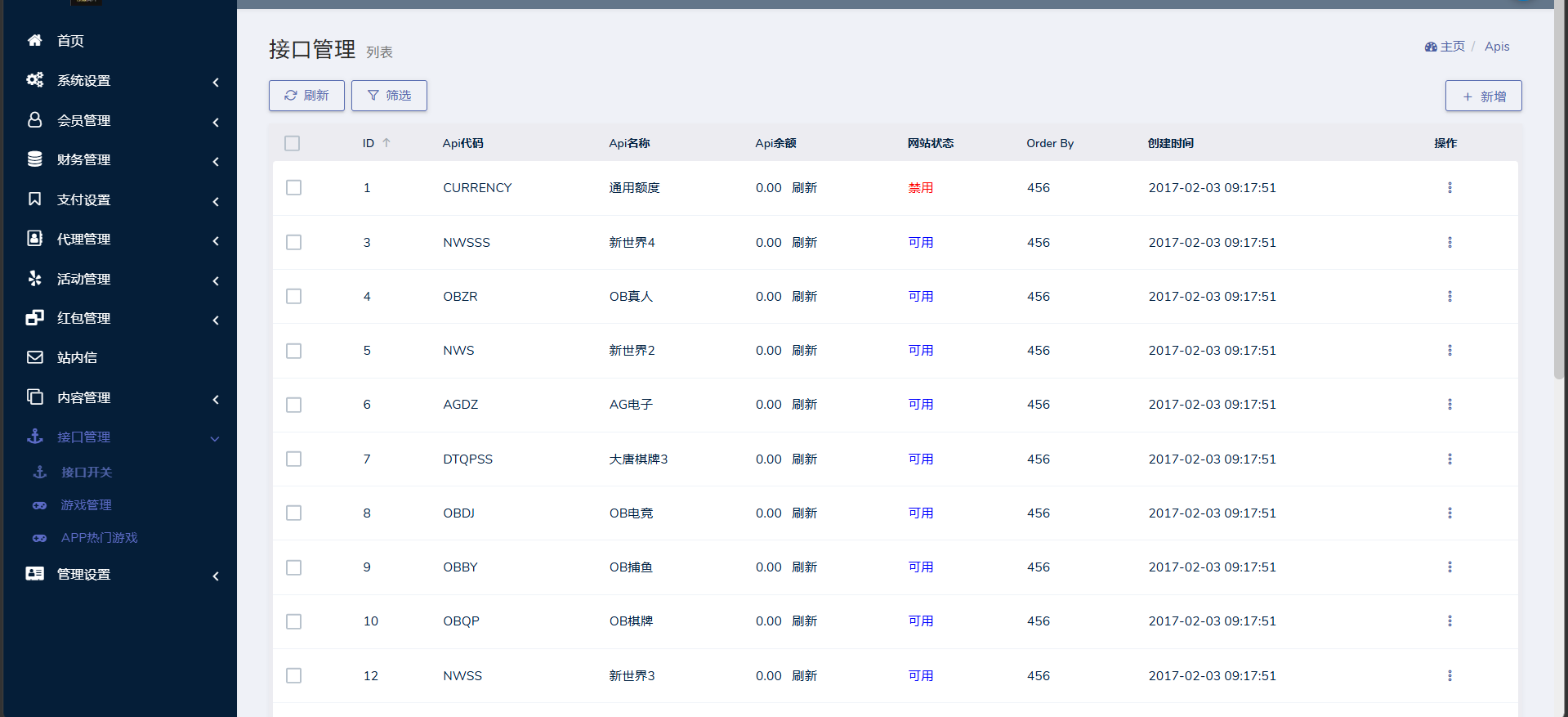The image size is (1568, 717).
Task: Click the contact icon for 代理管理
Action: (34, 238)
